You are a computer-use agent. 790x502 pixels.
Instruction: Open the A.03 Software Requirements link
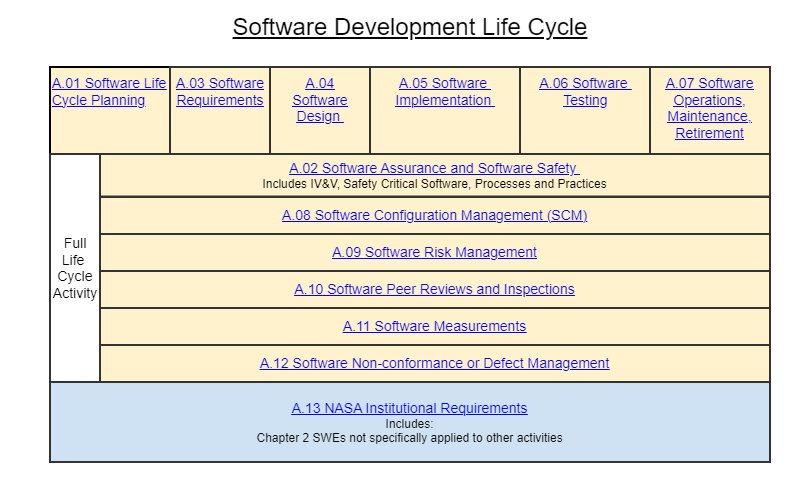pos(220,92)
